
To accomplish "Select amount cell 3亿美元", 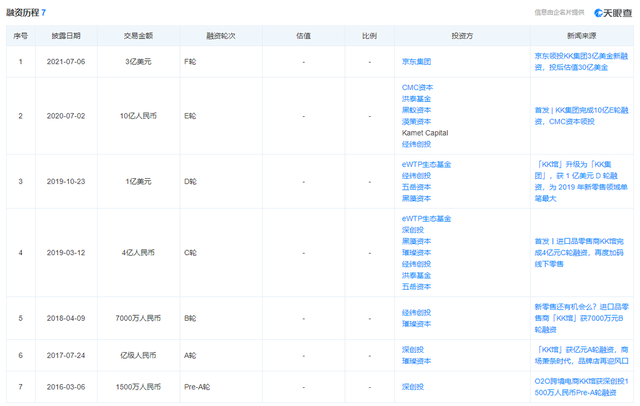I will point(138,62).
